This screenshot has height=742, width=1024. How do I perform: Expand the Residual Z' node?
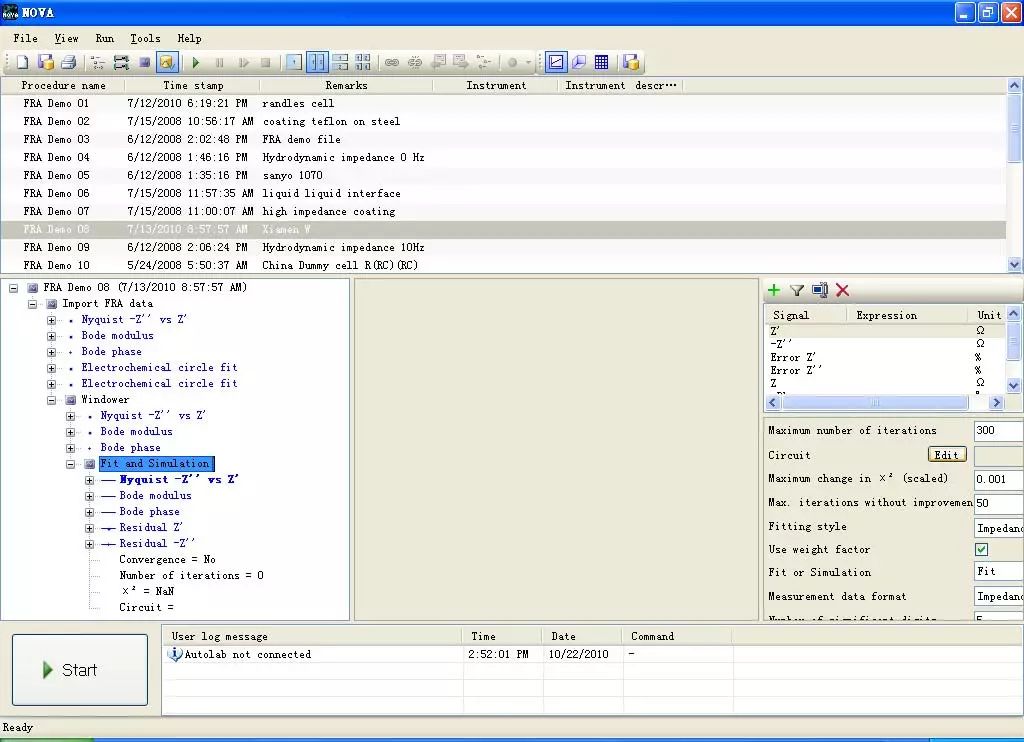pyautogui.click(x=89, y=528)
